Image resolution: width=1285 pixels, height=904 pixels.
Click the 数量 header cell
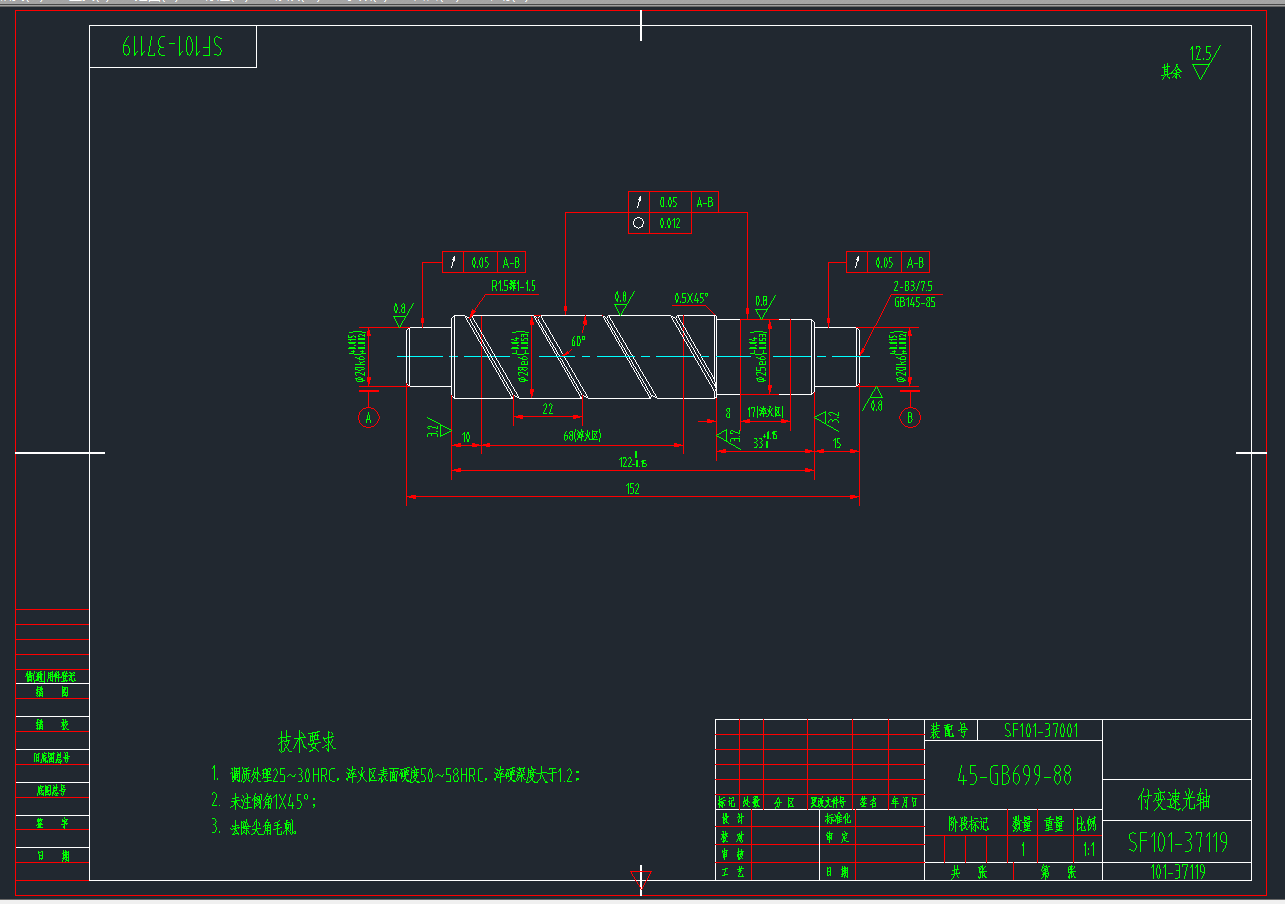click(1021, 824)
